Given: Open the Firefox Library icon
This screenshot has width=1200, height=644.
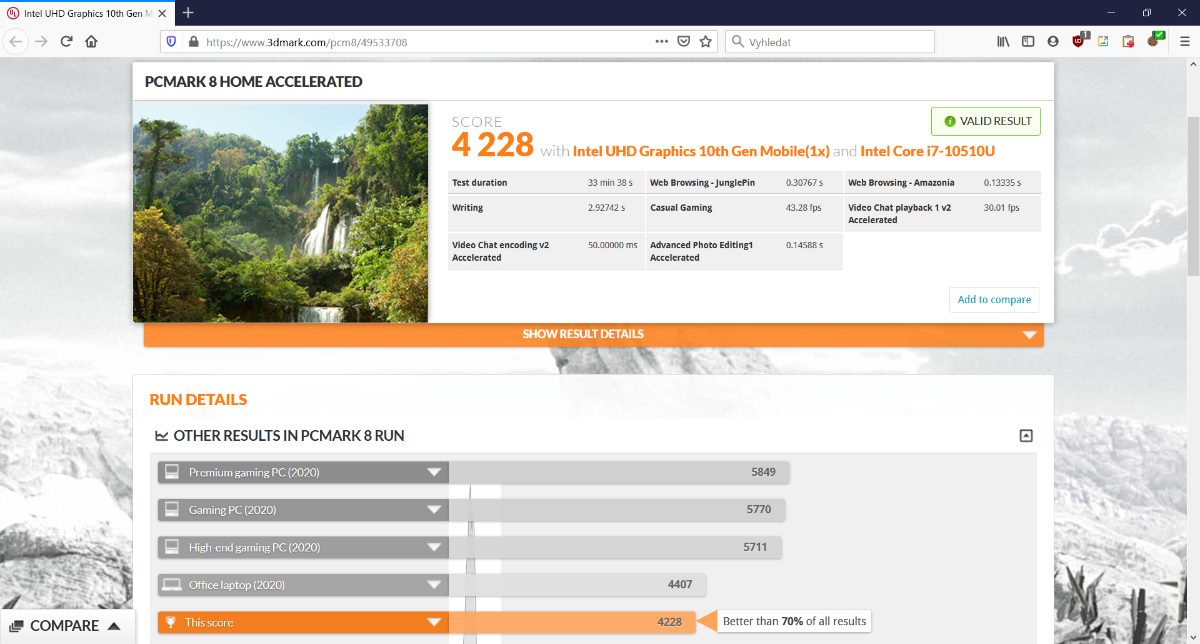Looking at the screenshot, I should click(x=1003, y=42).
